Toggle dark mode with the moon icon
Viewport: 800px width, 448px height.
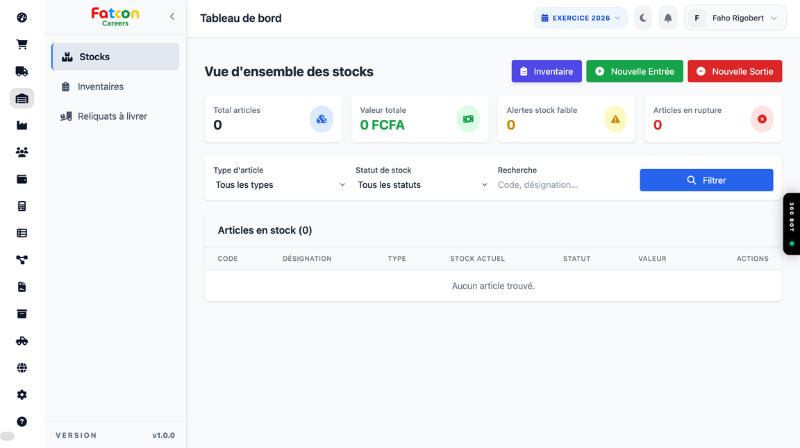(x=643, y=18)
